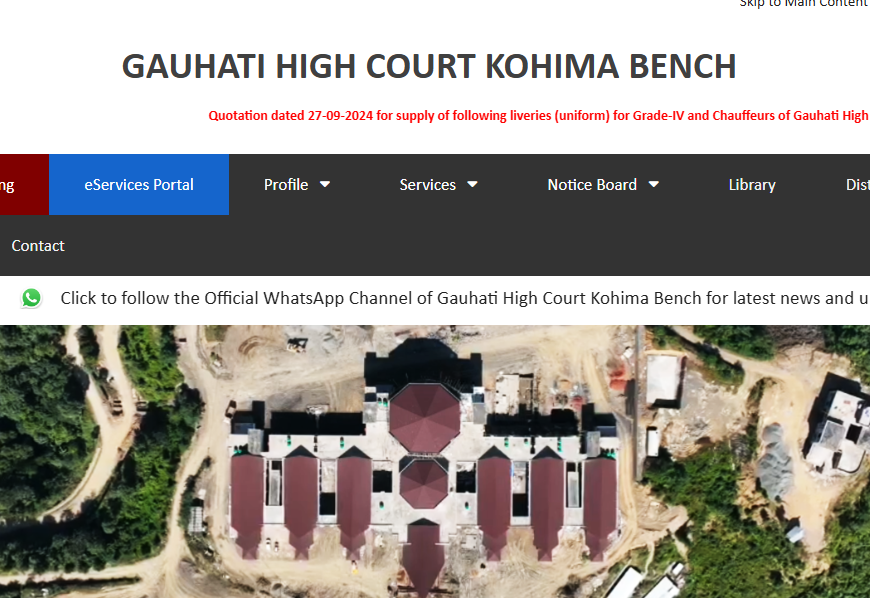The width and height of the screenshot is (870, 598).
Task: Click the aerial court building banner image
Action: (x=435, y=462)
